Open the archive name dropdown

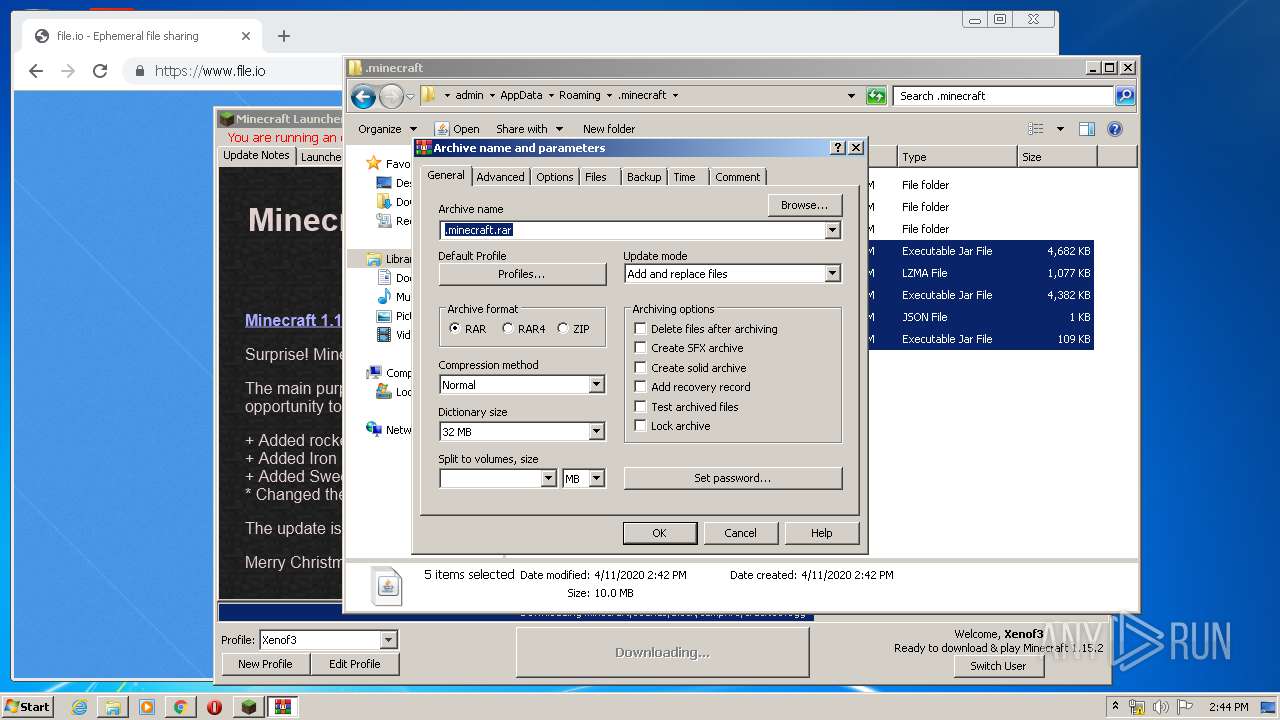click(832, 230)
